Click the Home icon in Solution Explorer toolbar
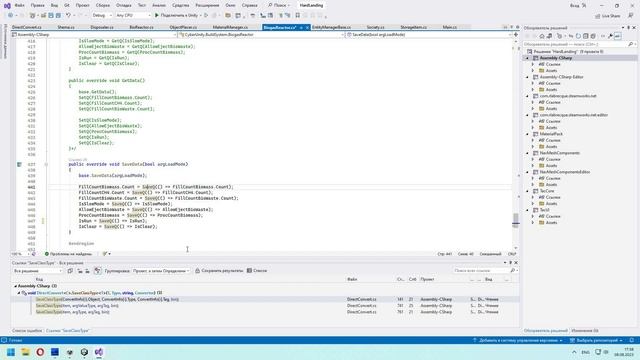The height and width of the screenshot is (360, 640). tap(542, 36)
